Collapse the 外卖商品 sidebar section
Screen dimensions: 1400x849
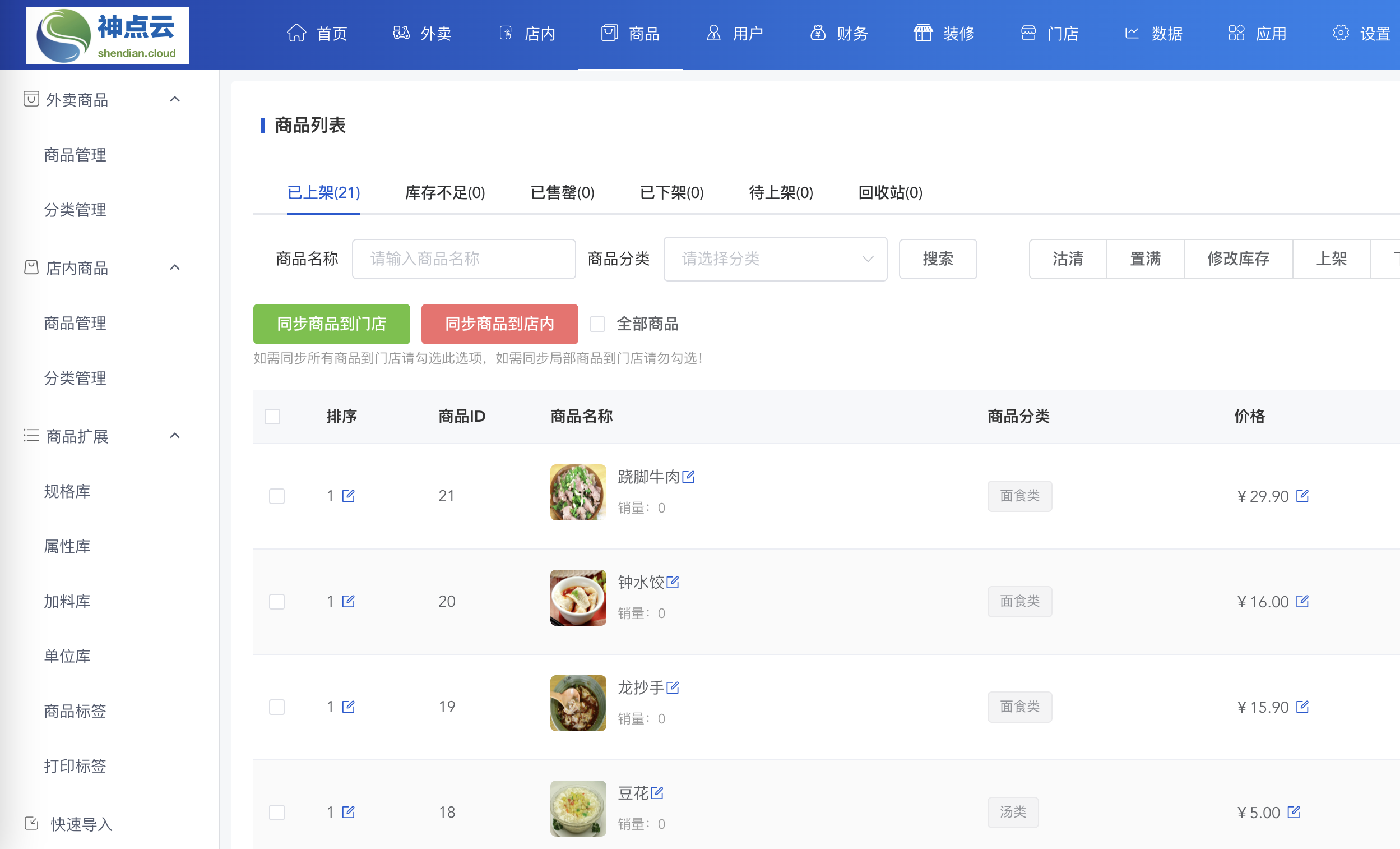(175, 99)
